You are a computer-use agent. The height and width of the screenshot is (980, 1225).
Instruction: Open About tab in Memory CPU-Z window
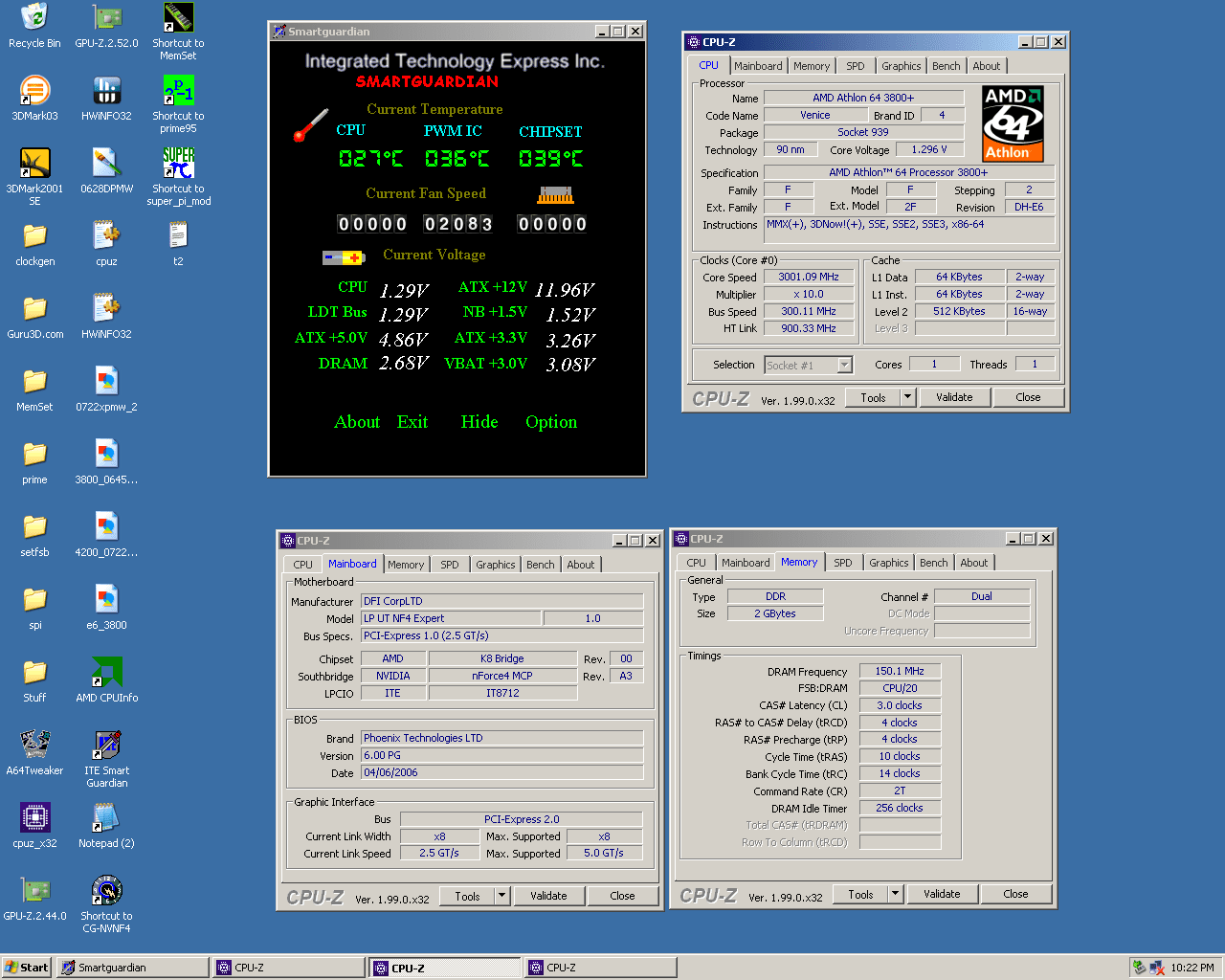click(x=974, y=563)
